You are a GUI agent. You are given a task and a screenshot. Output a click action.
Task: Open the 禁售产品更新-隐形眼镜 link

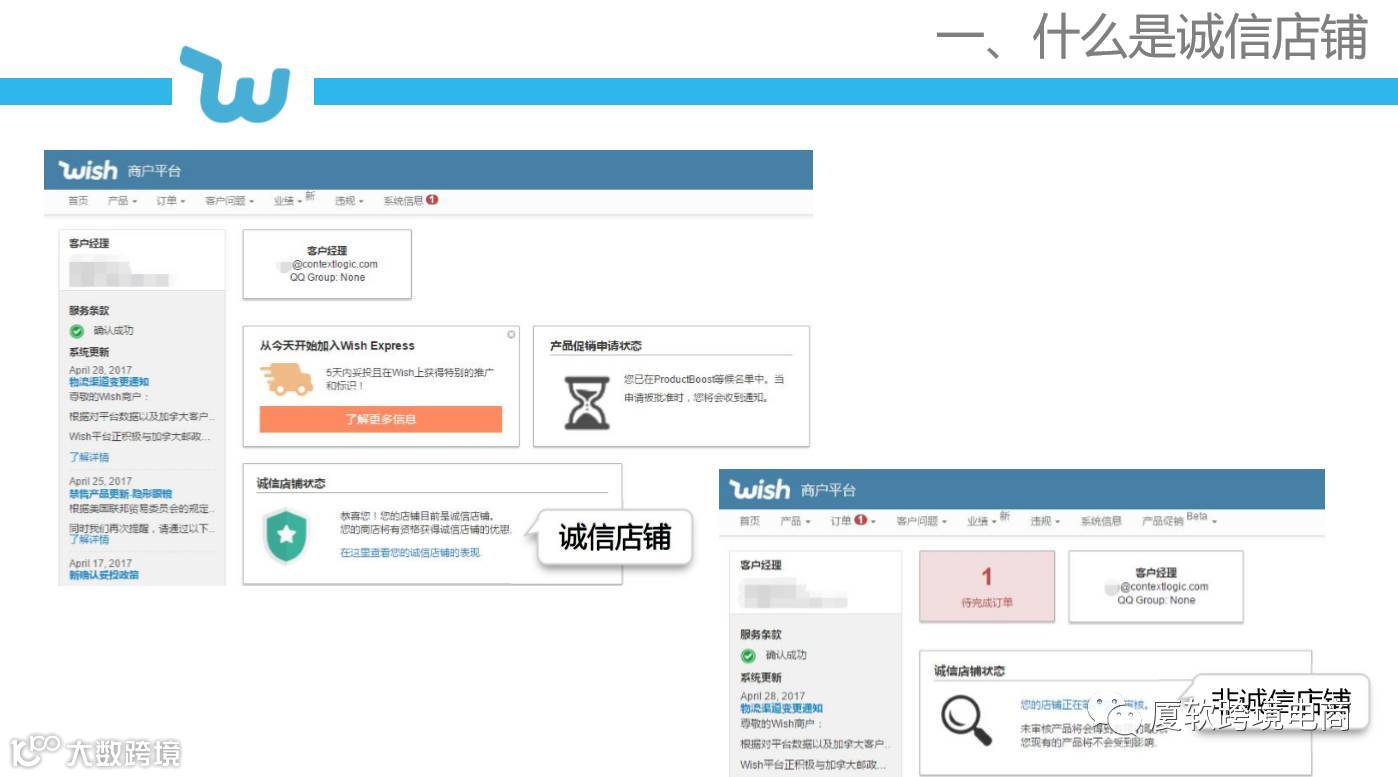coord(120,494)
